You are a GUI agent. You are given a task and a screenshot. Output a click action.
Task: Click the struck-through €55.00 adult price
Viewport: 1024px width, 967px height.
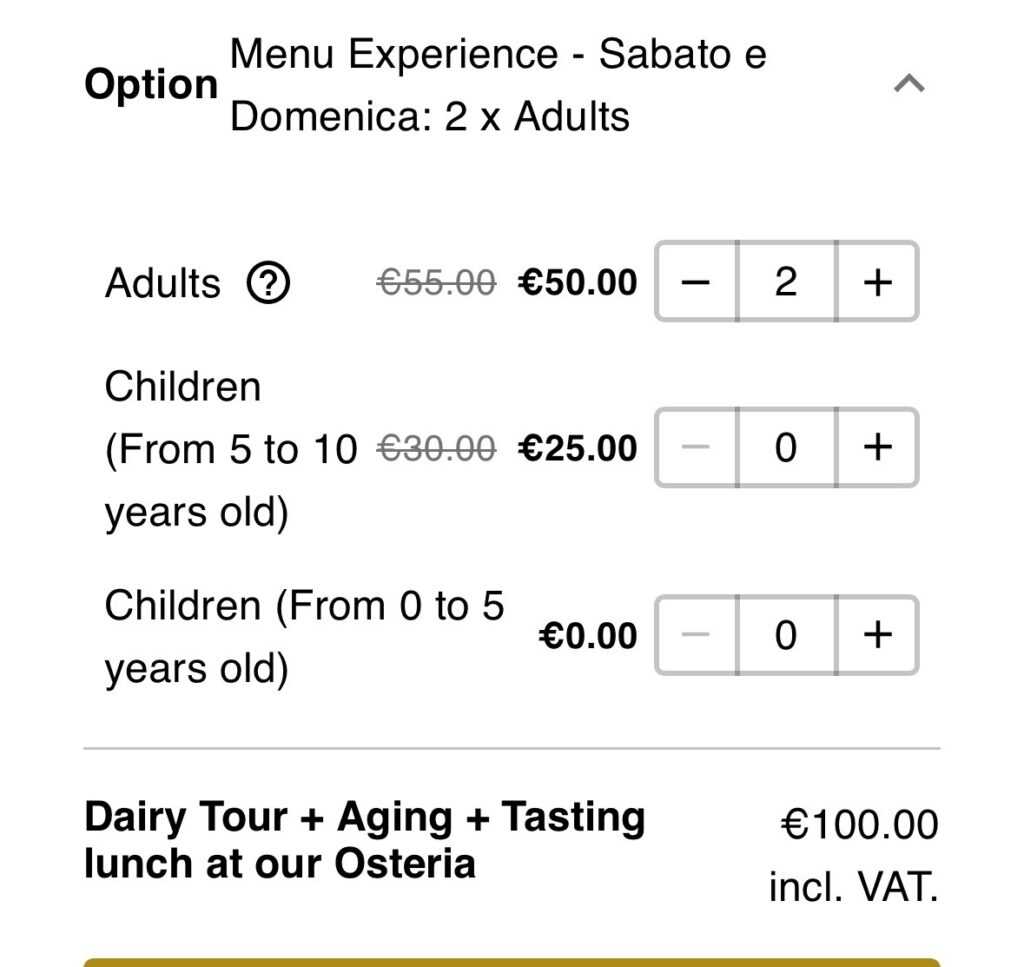tap(436, 283)
